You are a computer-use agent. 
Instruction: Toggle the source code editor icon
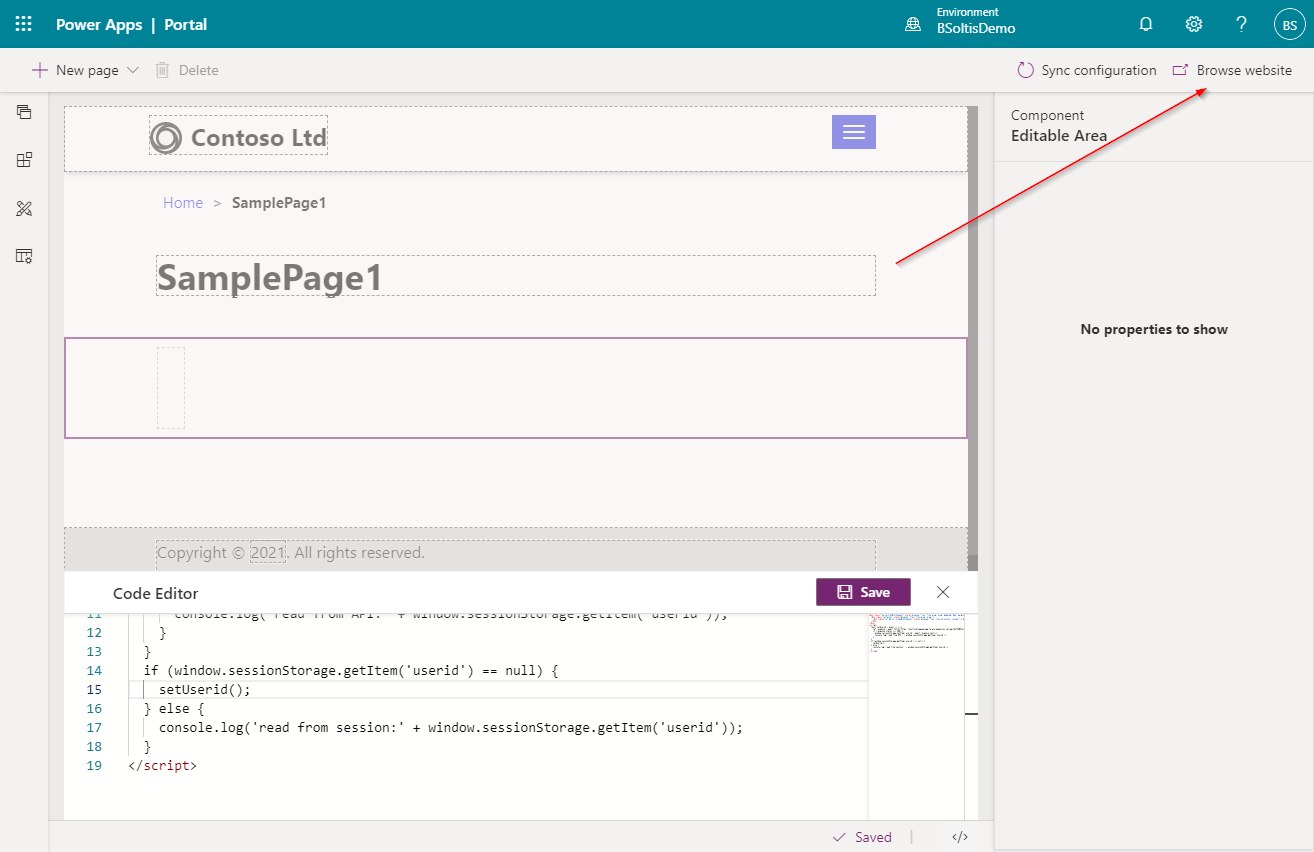(960, 837)
